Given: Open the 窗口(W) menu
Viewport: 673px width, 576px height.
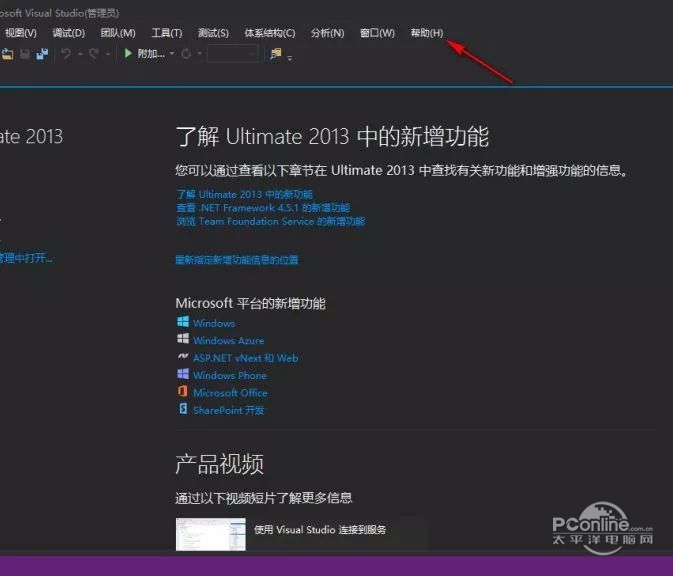Looking at the screenshot, I should (x=377, y=33).
